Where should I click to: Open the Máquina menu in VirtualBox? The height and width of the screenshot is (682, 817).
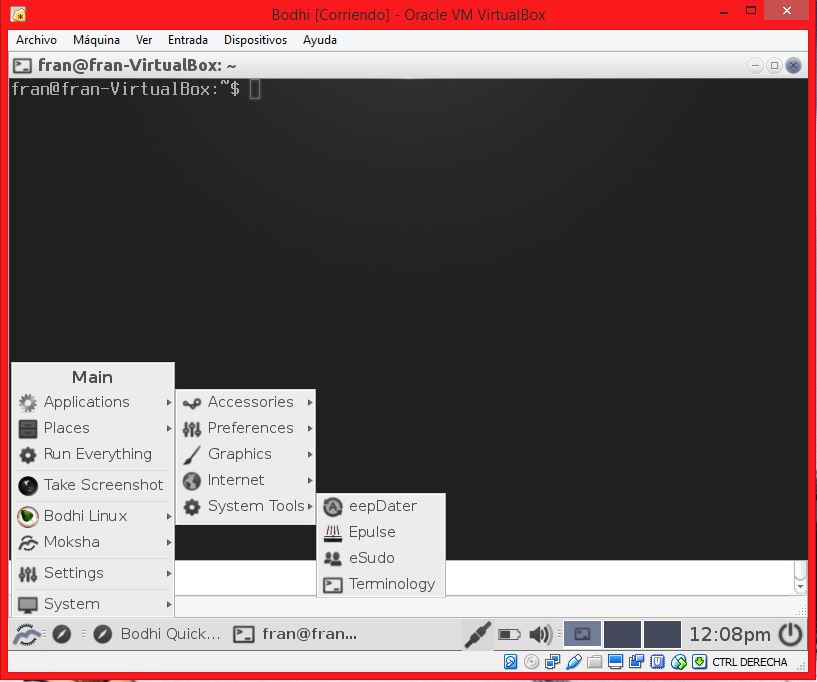96,40
